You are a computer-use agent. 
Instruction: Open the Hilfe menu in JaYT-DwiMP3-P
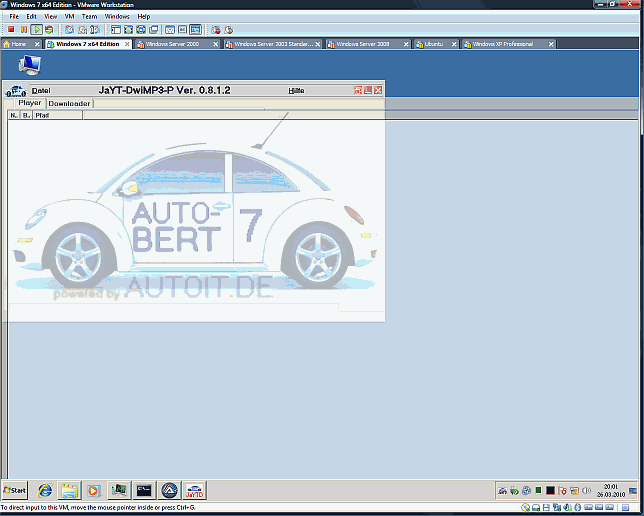296,90
